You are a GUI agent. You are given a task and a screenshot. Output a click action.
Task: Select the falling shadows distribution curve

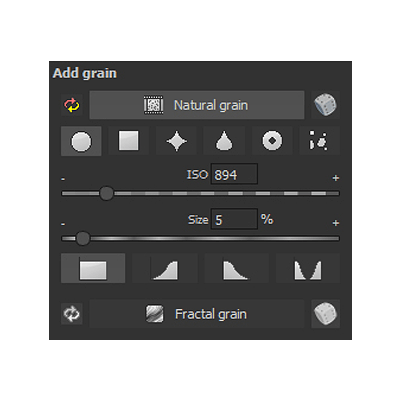(x=236, y=268)
